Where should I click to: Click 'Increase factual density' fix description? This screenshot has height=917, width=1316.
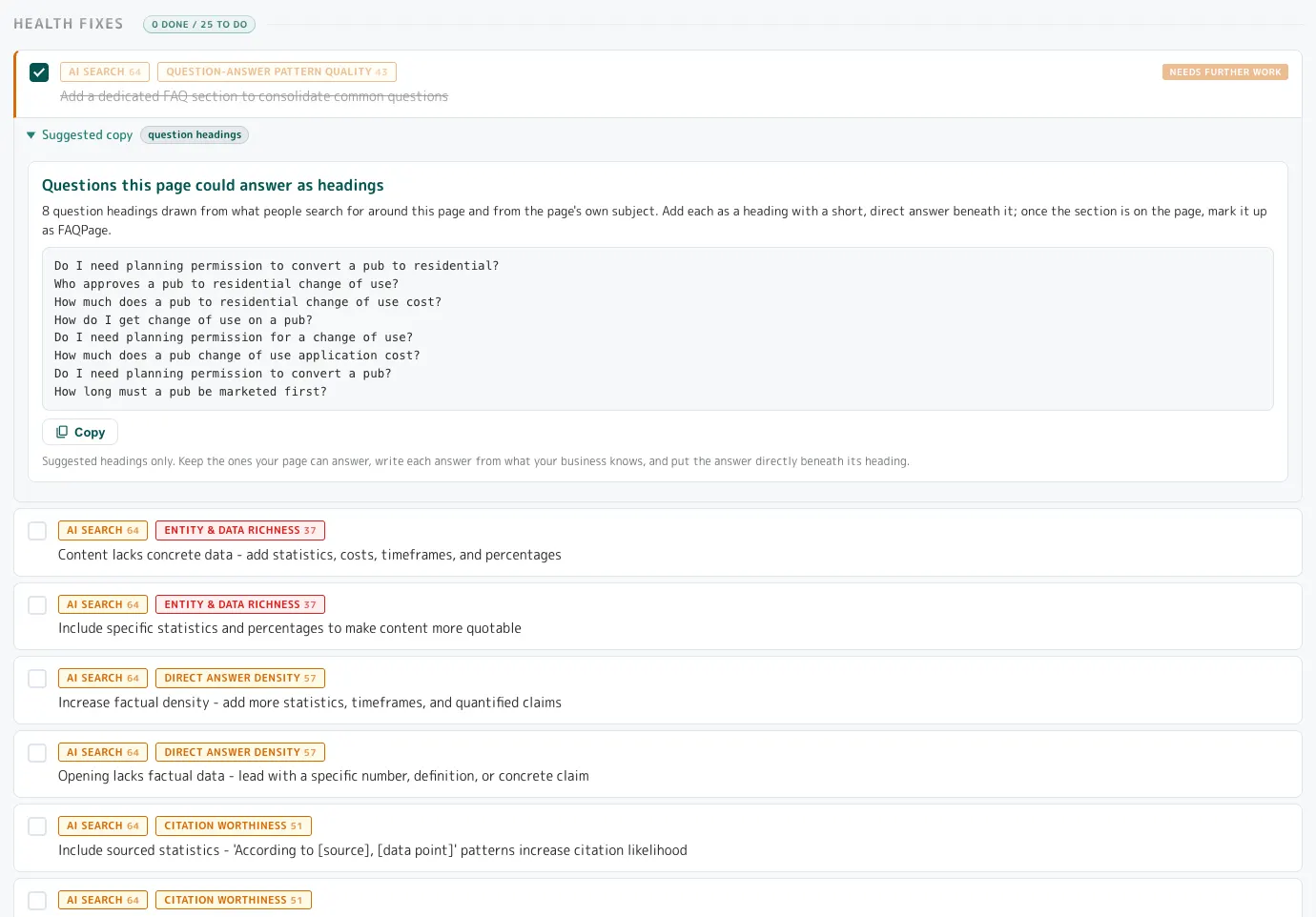[x=310, y=703]
